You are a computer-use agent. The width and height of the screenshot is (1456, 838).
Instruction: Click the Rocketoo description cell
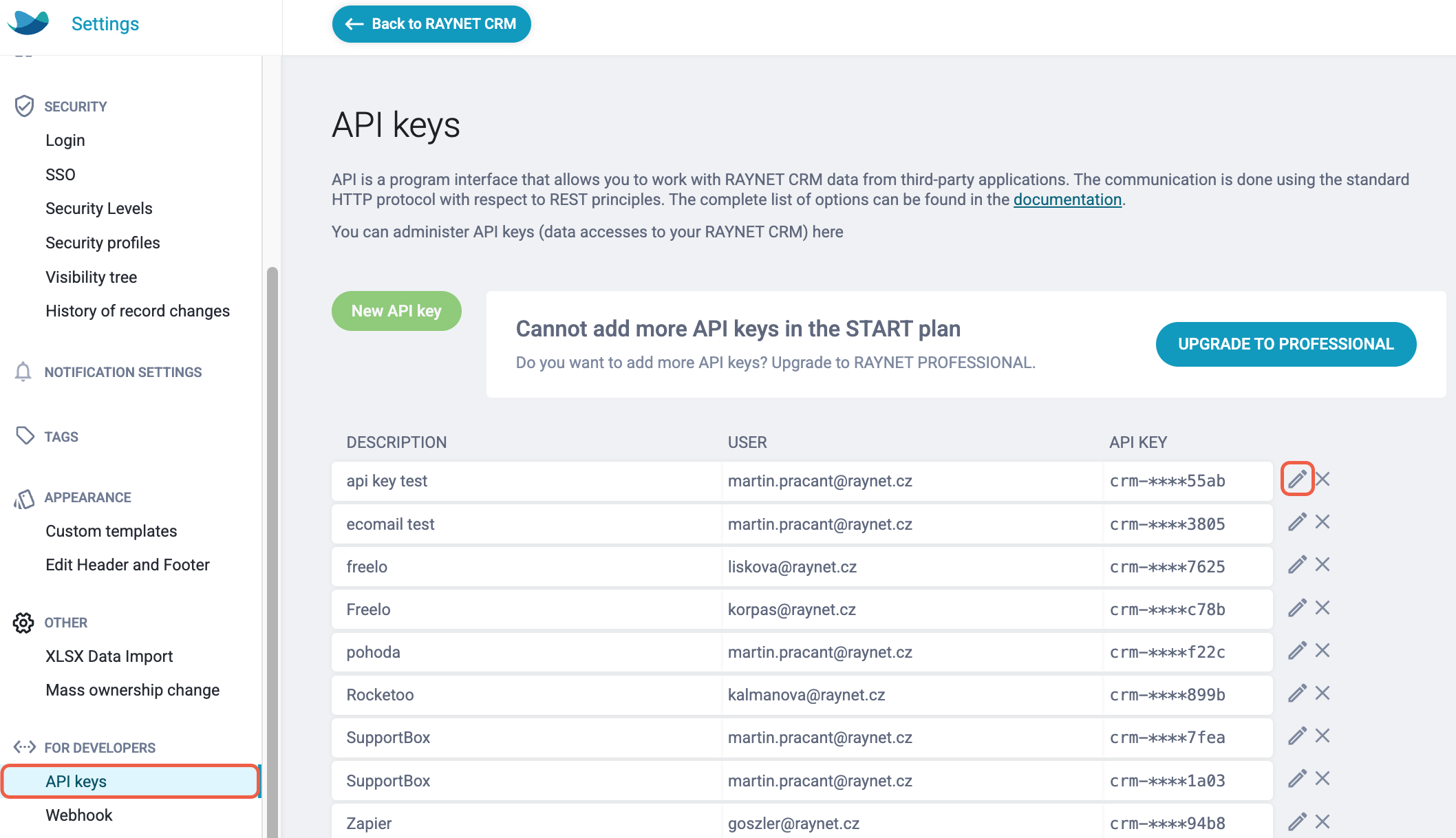coord(527,695)
